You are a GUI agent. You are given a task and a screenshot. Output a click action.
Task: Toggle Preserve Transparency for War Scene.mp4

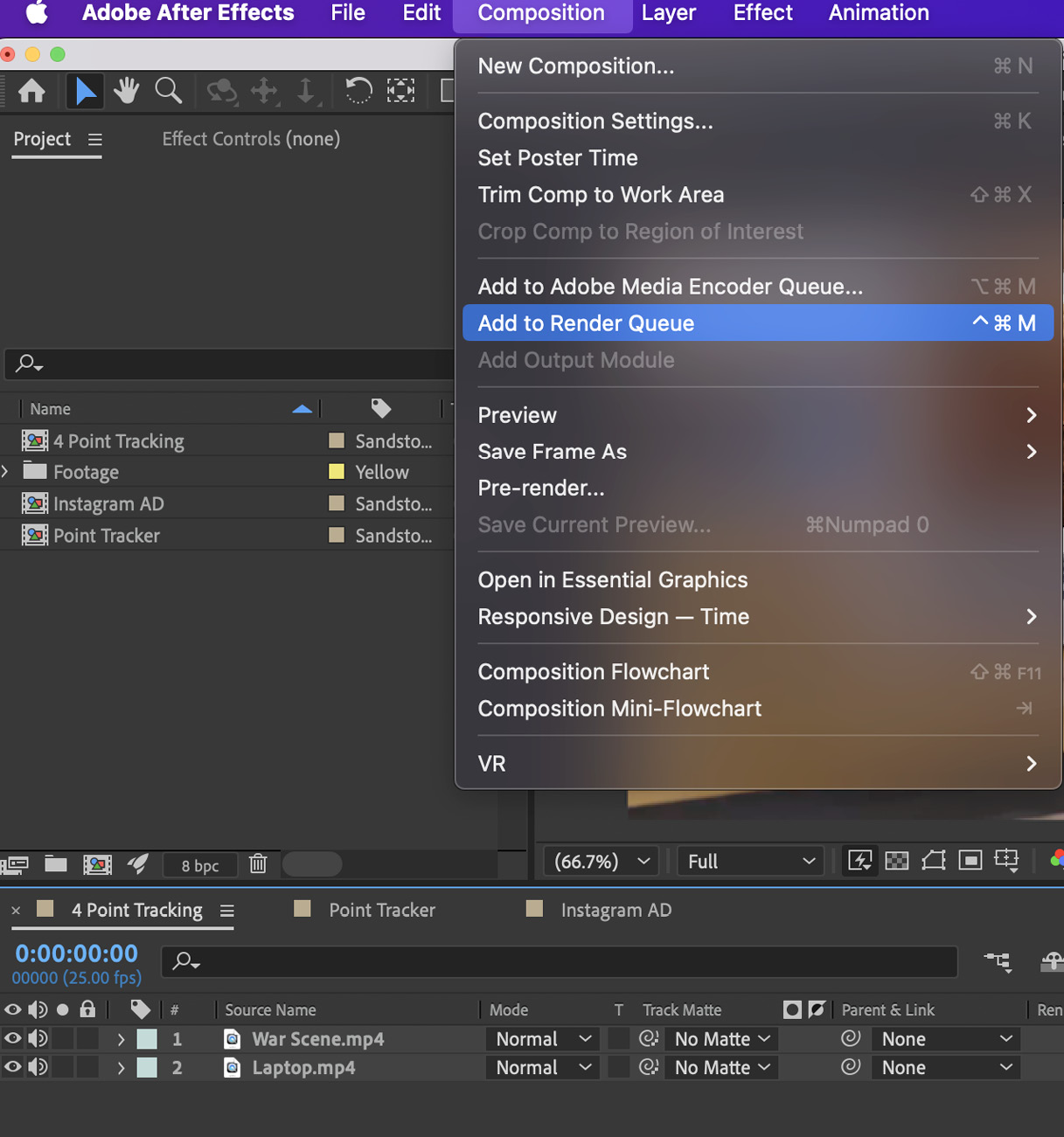[x=619, y=1039]
